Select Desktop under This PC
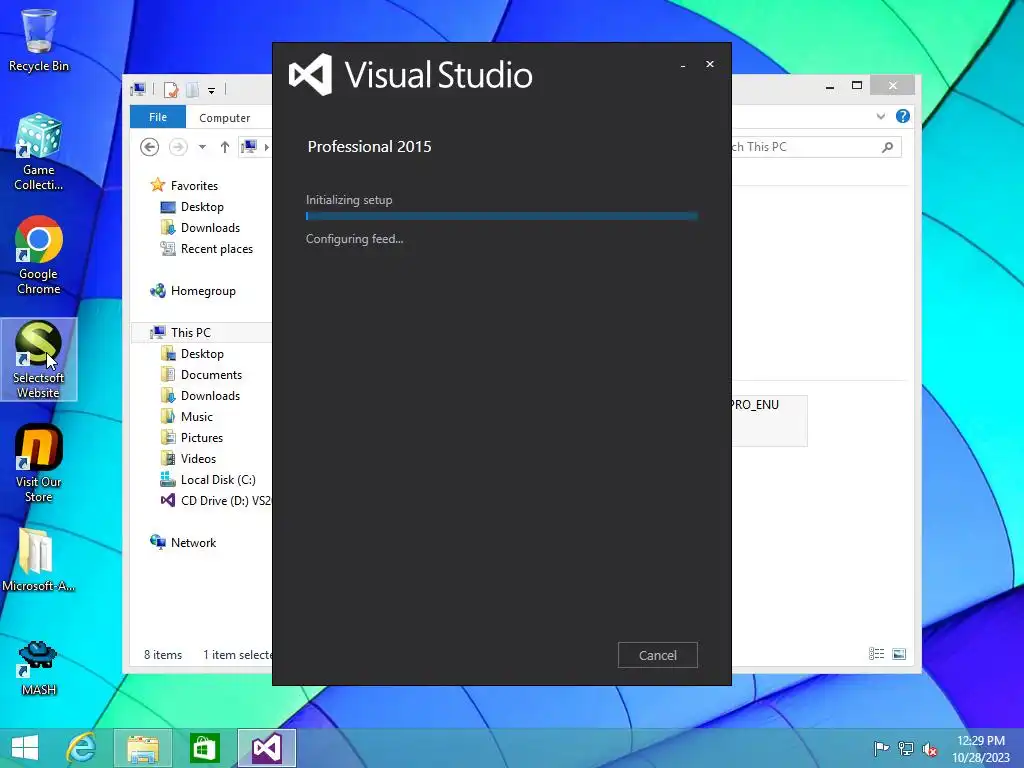Image resolution: width=1024 pixels, height=768 pixels. [192, 354]
